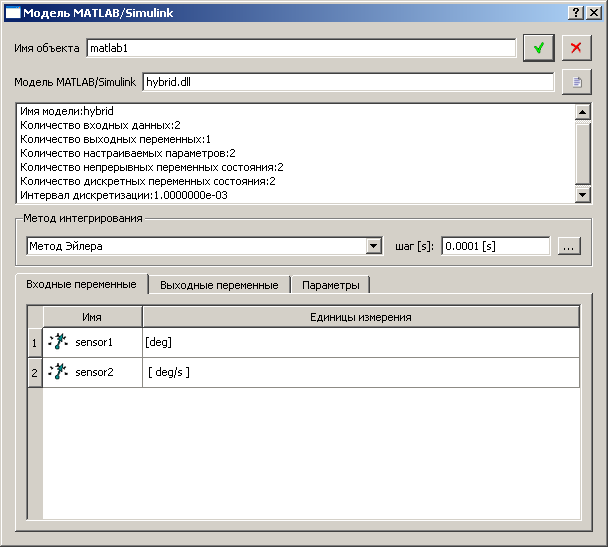Click the [deg] units cell

pyautogui.click(x=361, y=342)
